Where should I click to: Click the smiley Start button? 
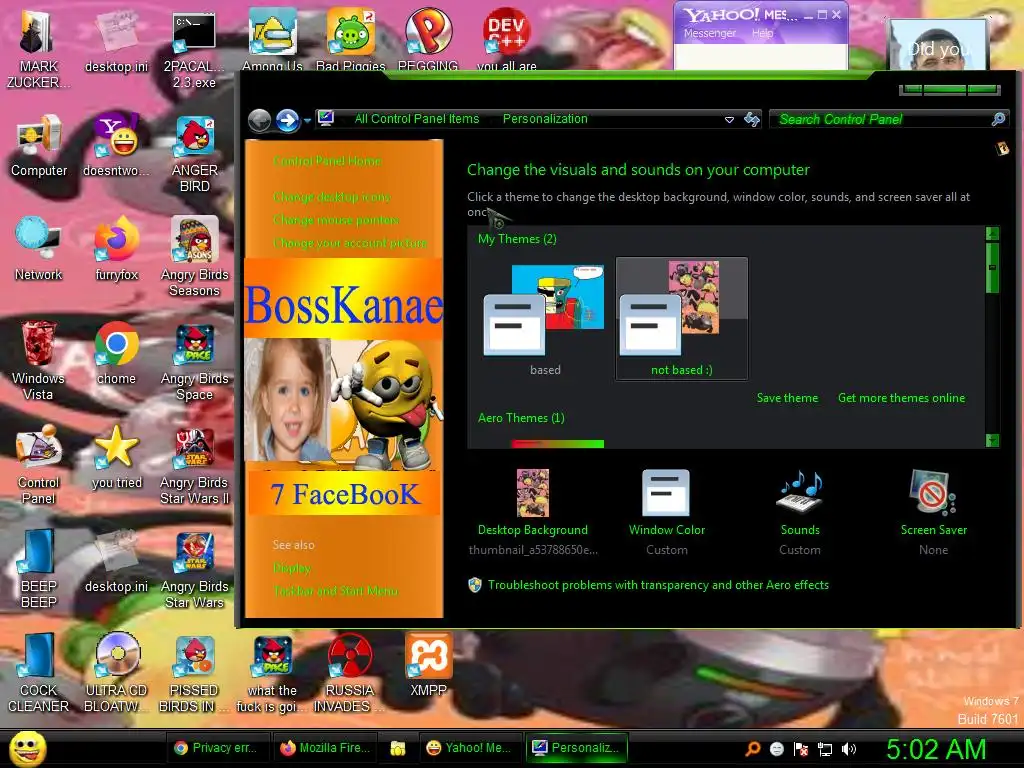pos(27,749)
